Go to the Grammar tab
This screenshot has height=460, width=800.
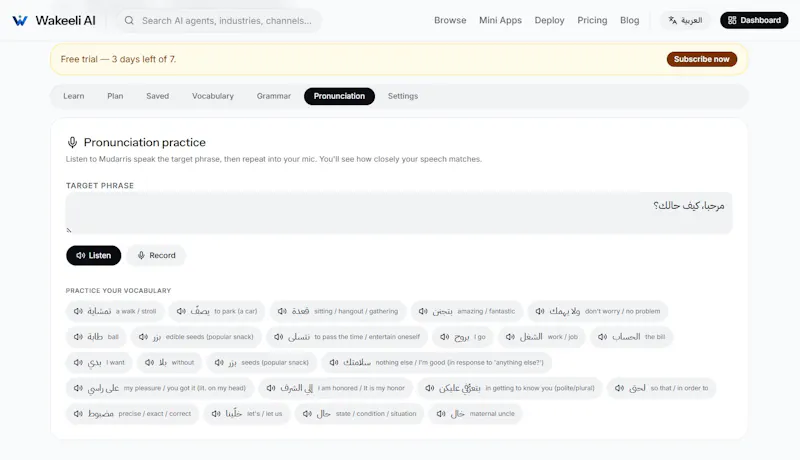[273, 96]
